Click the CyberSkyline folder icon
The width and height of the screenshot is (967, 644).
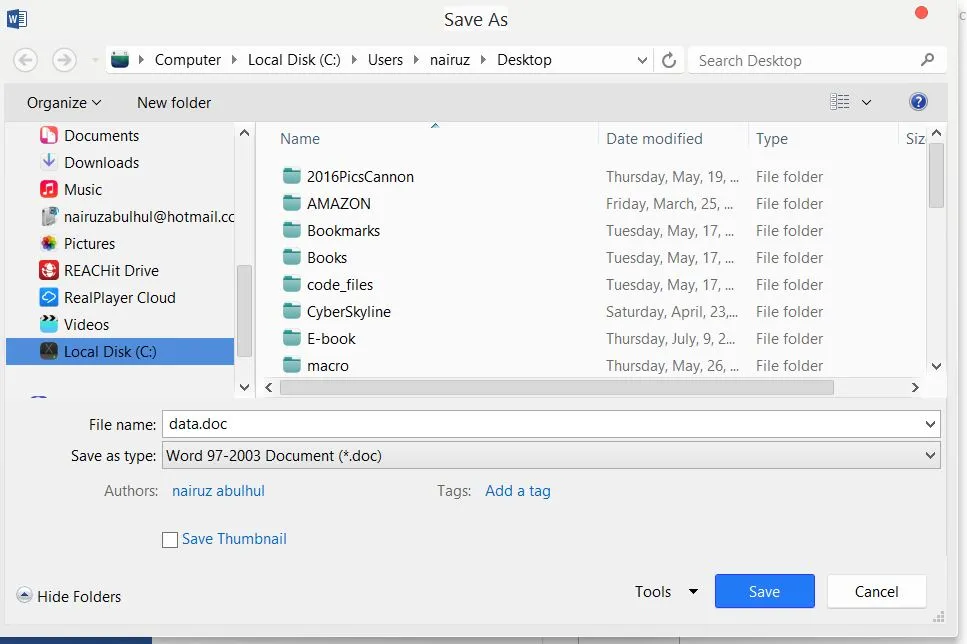click(x=292, y=312)
